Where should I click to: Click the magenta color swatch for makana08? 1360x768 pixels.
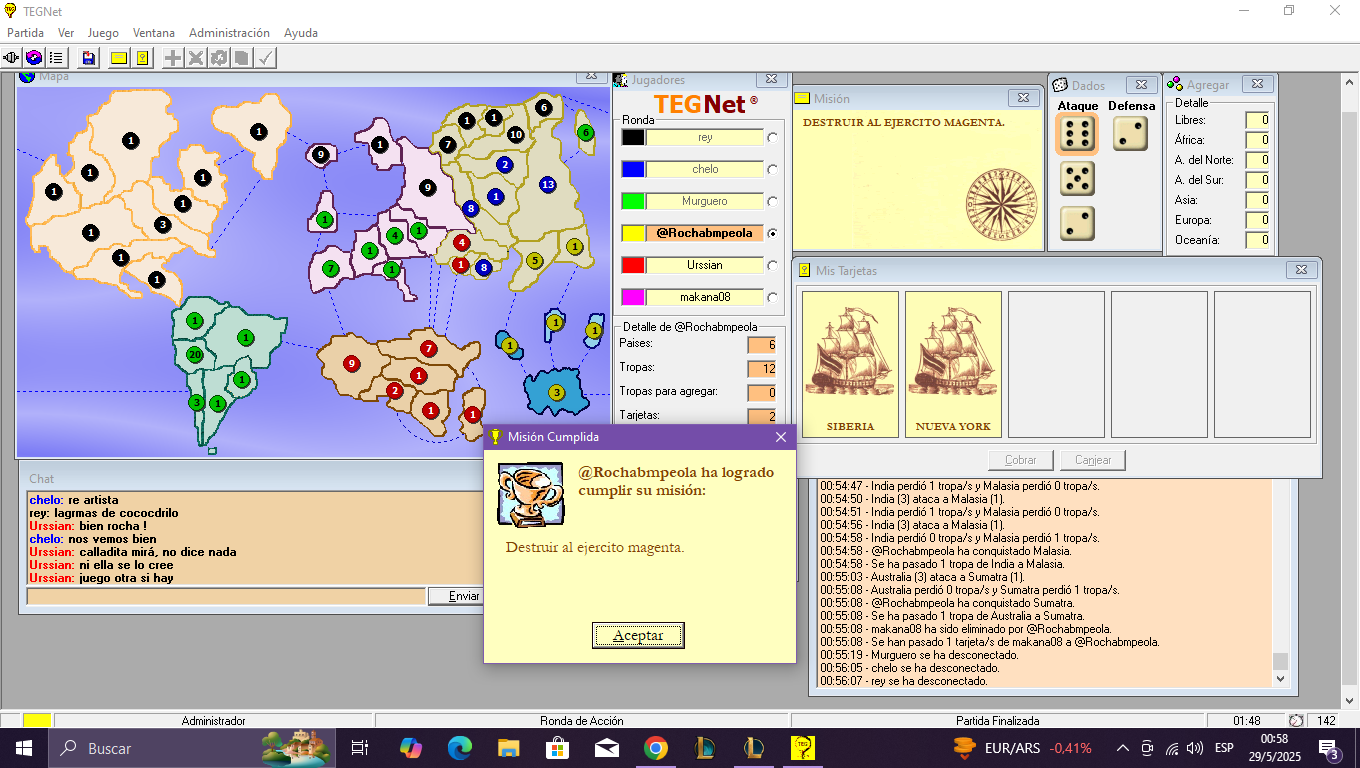click(x=632, y=298)
